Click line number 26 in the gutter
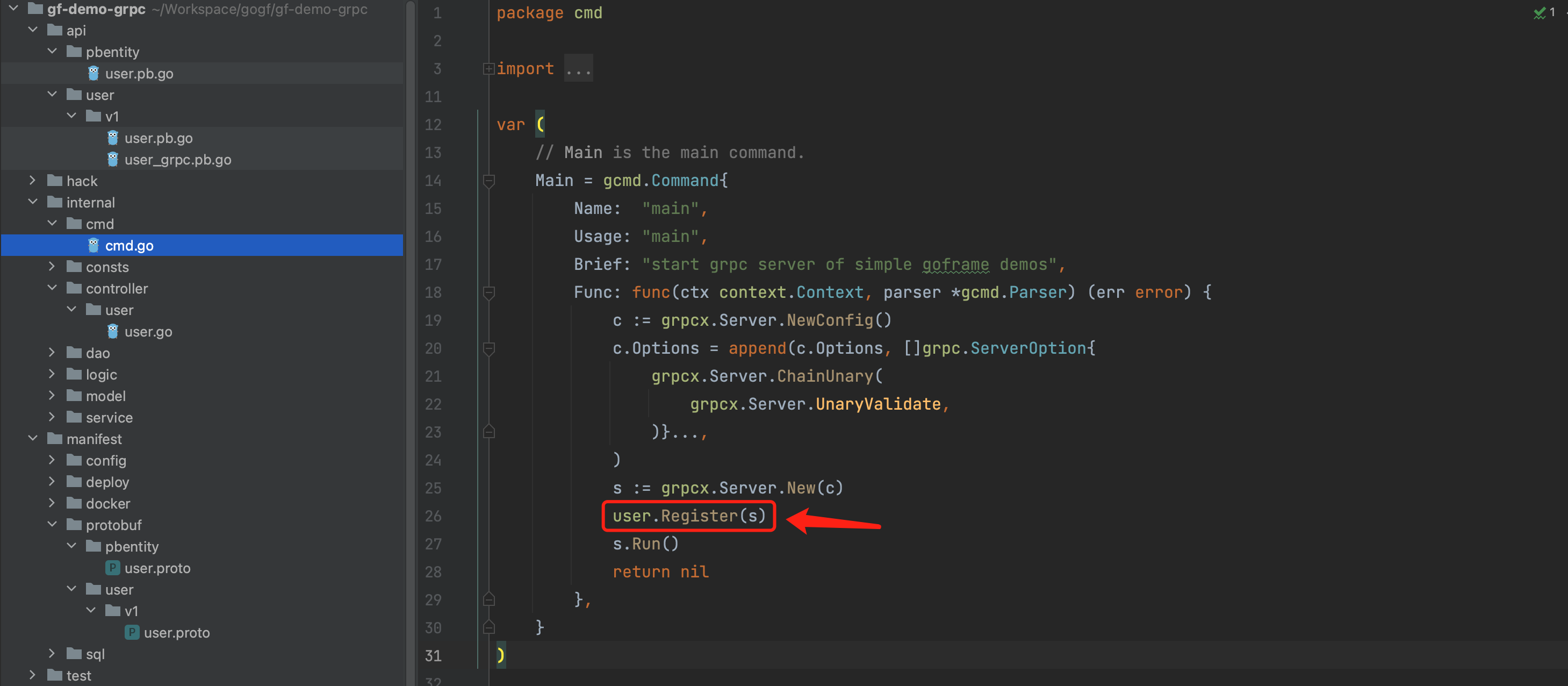The height and width of the screenshot is (686, 1568). pos(433,516)
